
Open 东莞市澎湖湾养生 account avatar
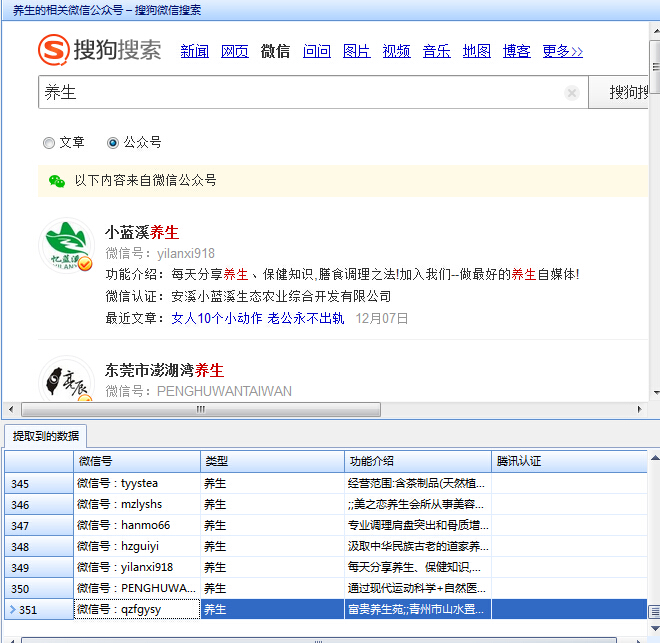(66, 379)
